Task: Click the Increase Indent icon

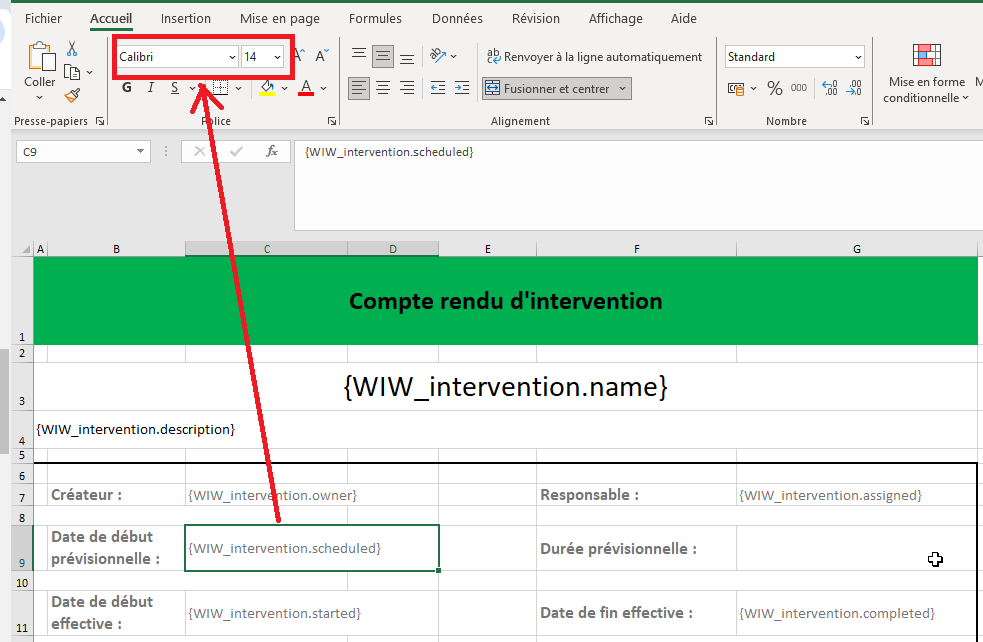Action: tap(461, 88)
